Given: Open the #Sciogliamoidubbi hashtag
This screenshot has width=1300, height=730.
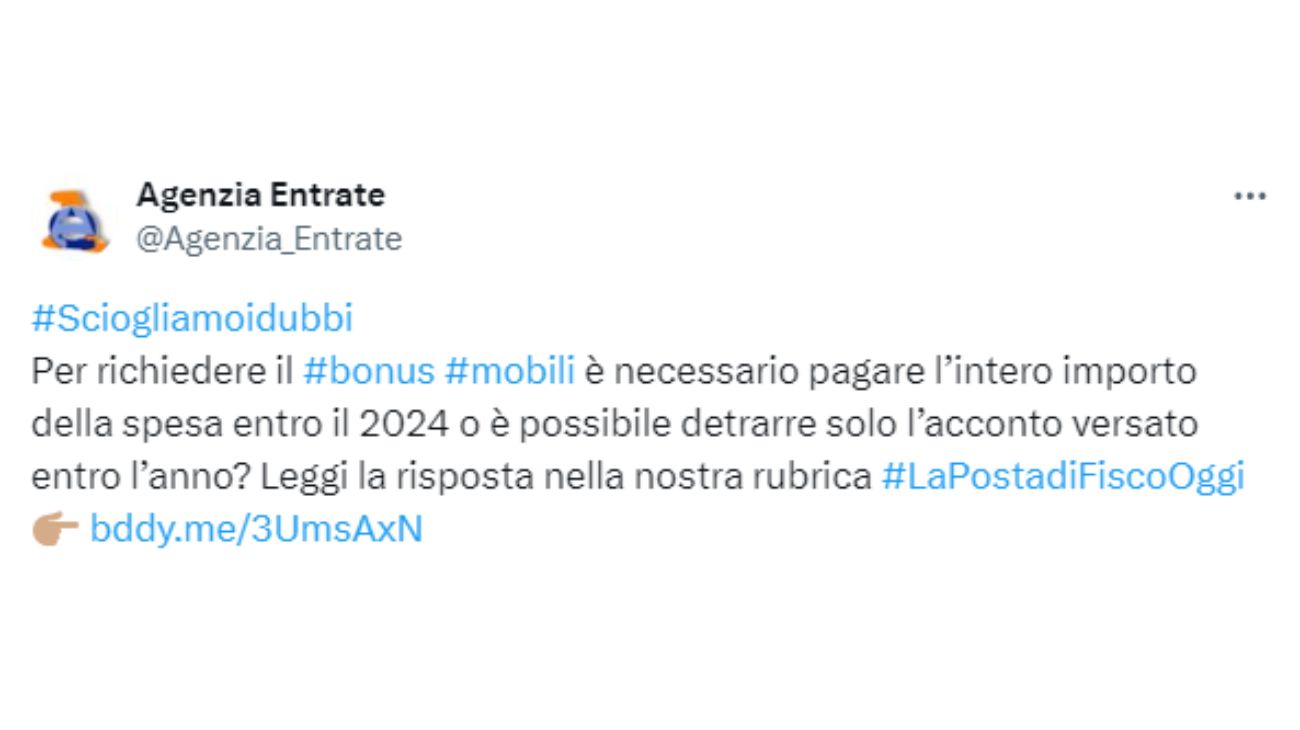Looking at the screenshot, I should pyautogui.click(x=193, y=316).
